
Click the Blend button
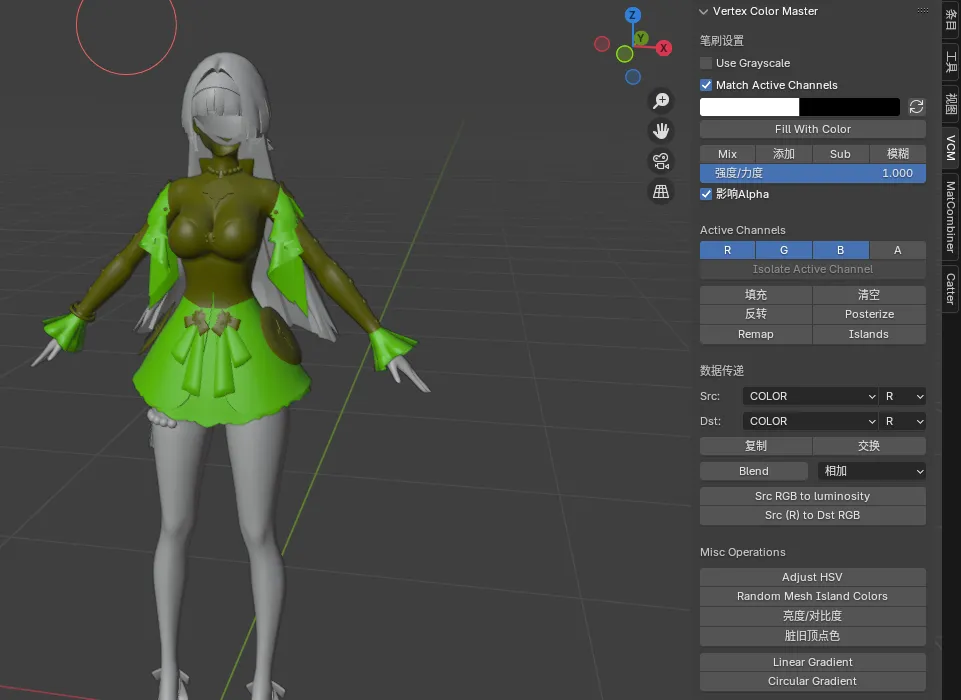(x=754, y=471)
